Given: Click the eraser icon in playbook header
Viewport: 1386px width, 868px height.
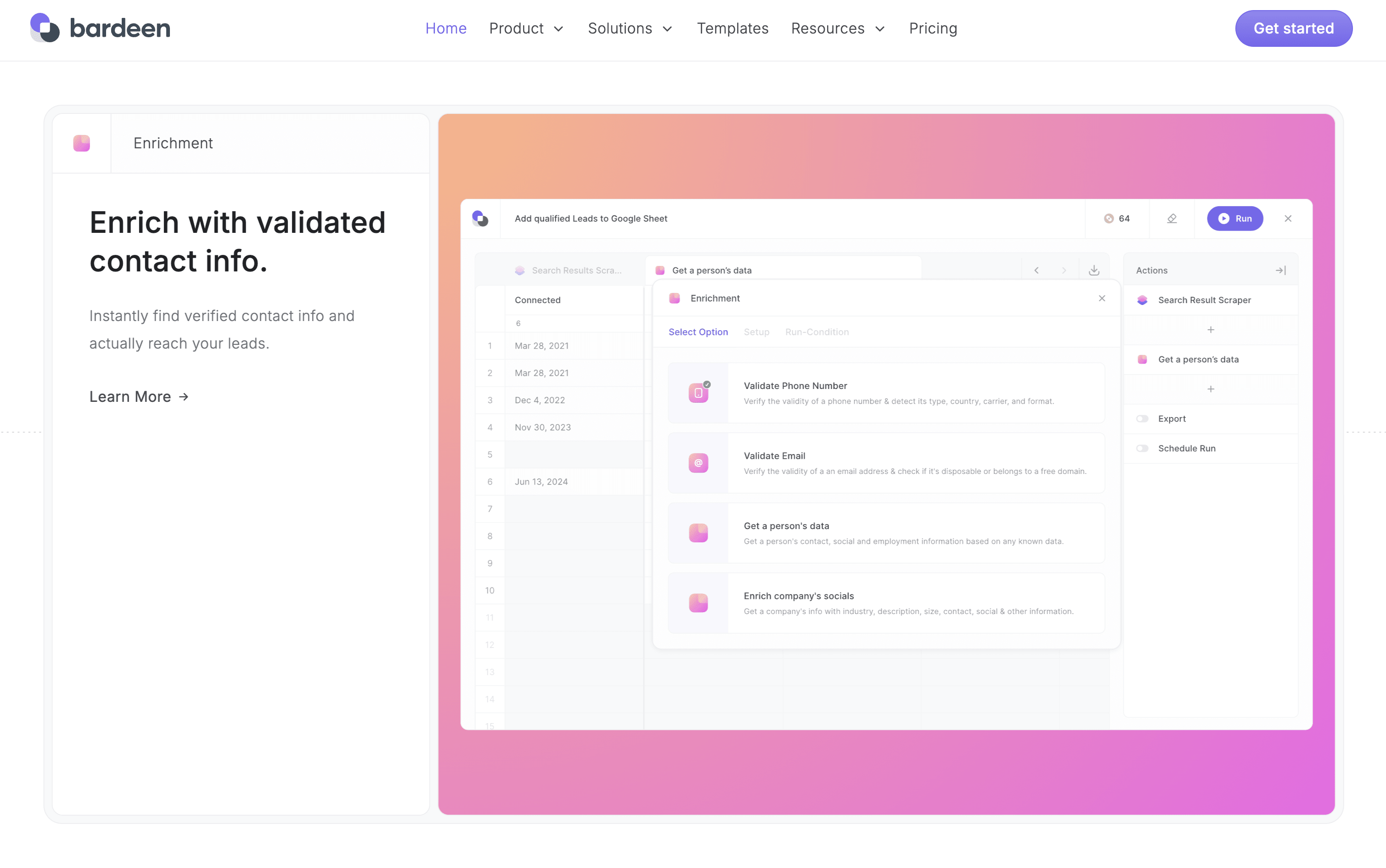Looking at the screenshot, I should pyautogui.click(x=1172, y=218).
